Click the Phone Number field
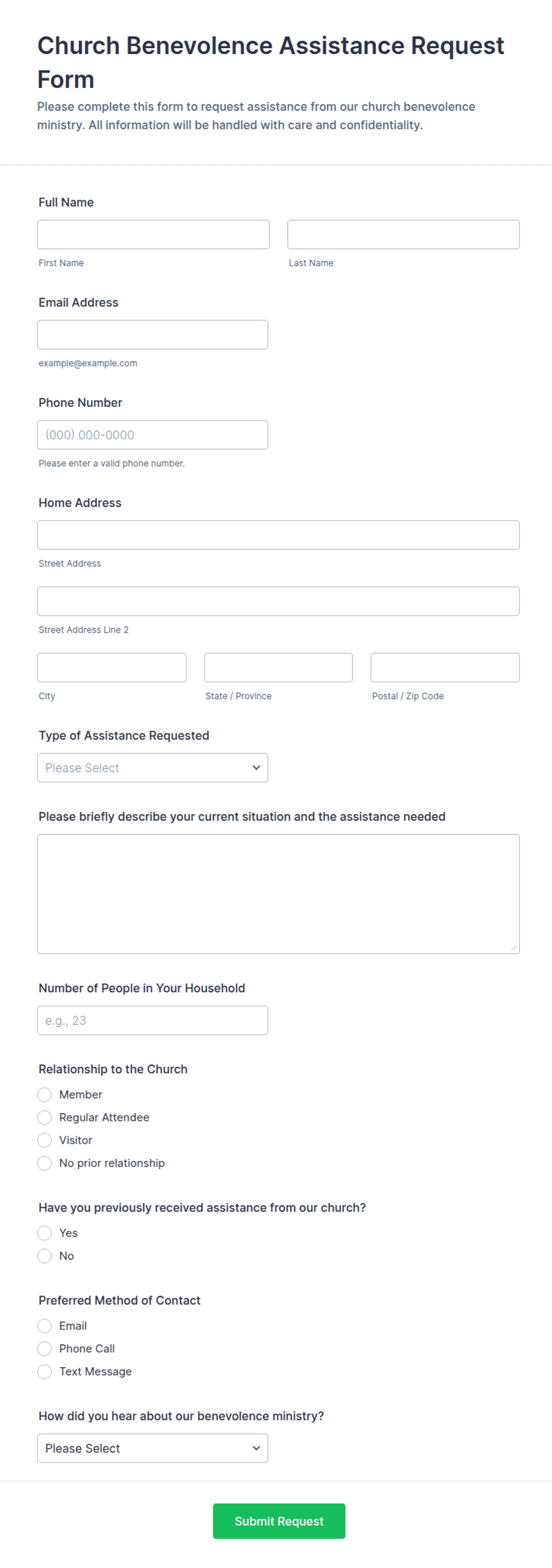Viewport: 552px width, 1568px height. [x=152, y=435]
